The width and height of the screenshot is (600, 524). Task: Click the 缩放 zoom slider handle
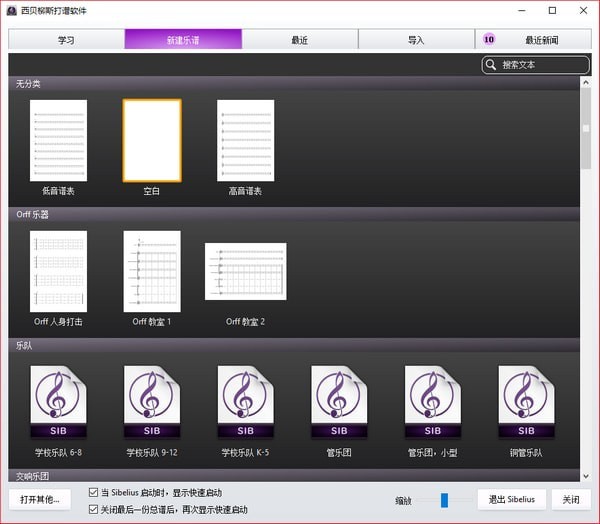tap(444, 500)
